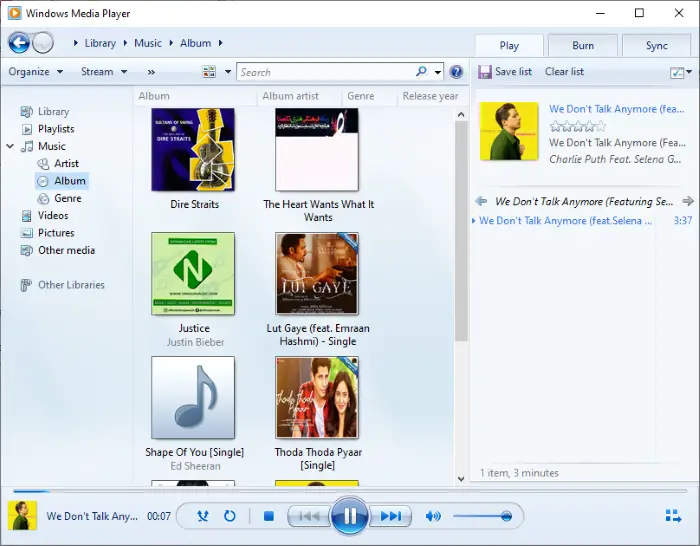Click the Save list floppy icon
700x546 pixels.
click(x=484, y=72)
